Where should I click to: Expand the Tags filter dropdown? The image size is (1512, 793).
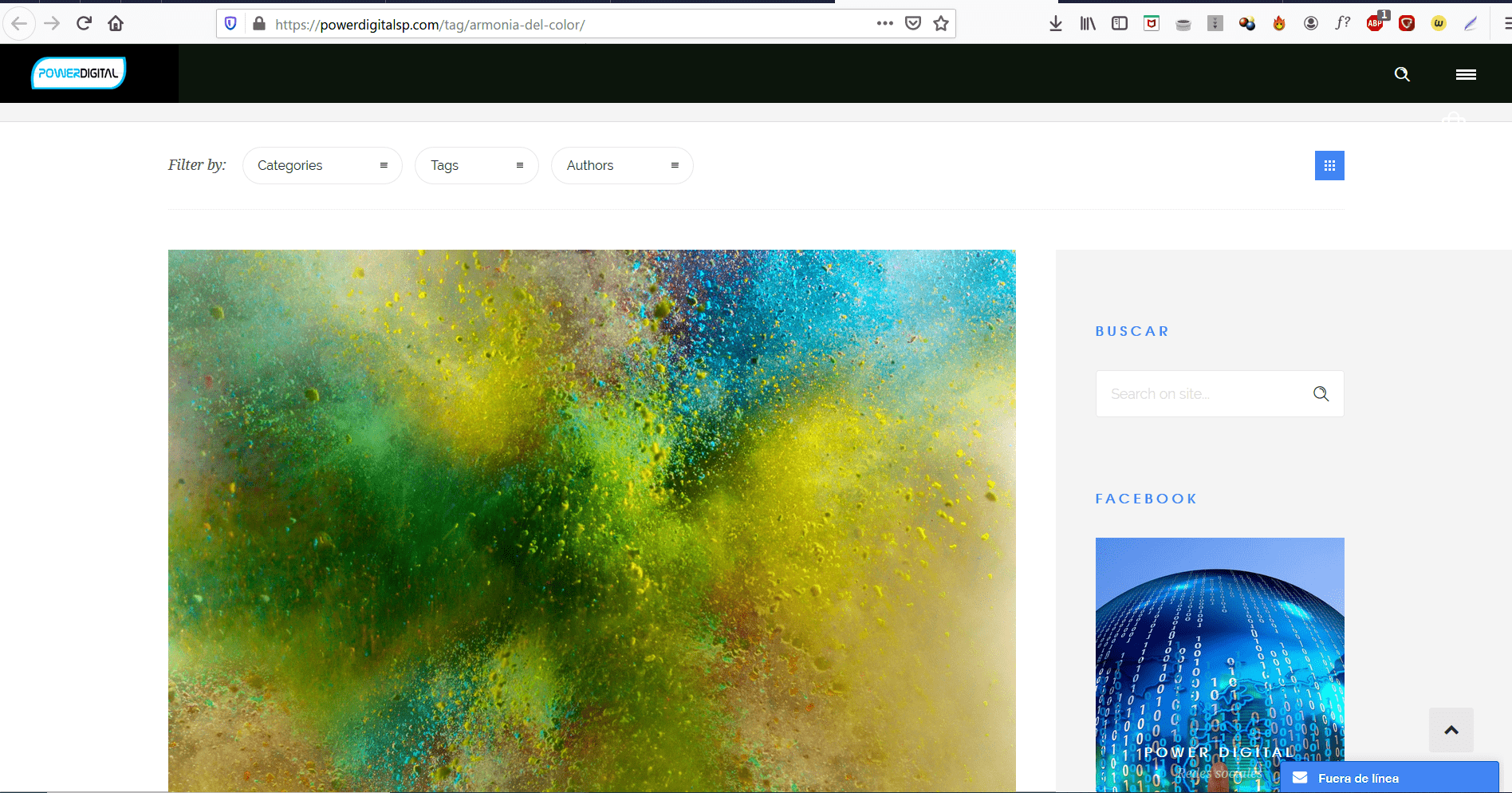[x=477, y=165]
